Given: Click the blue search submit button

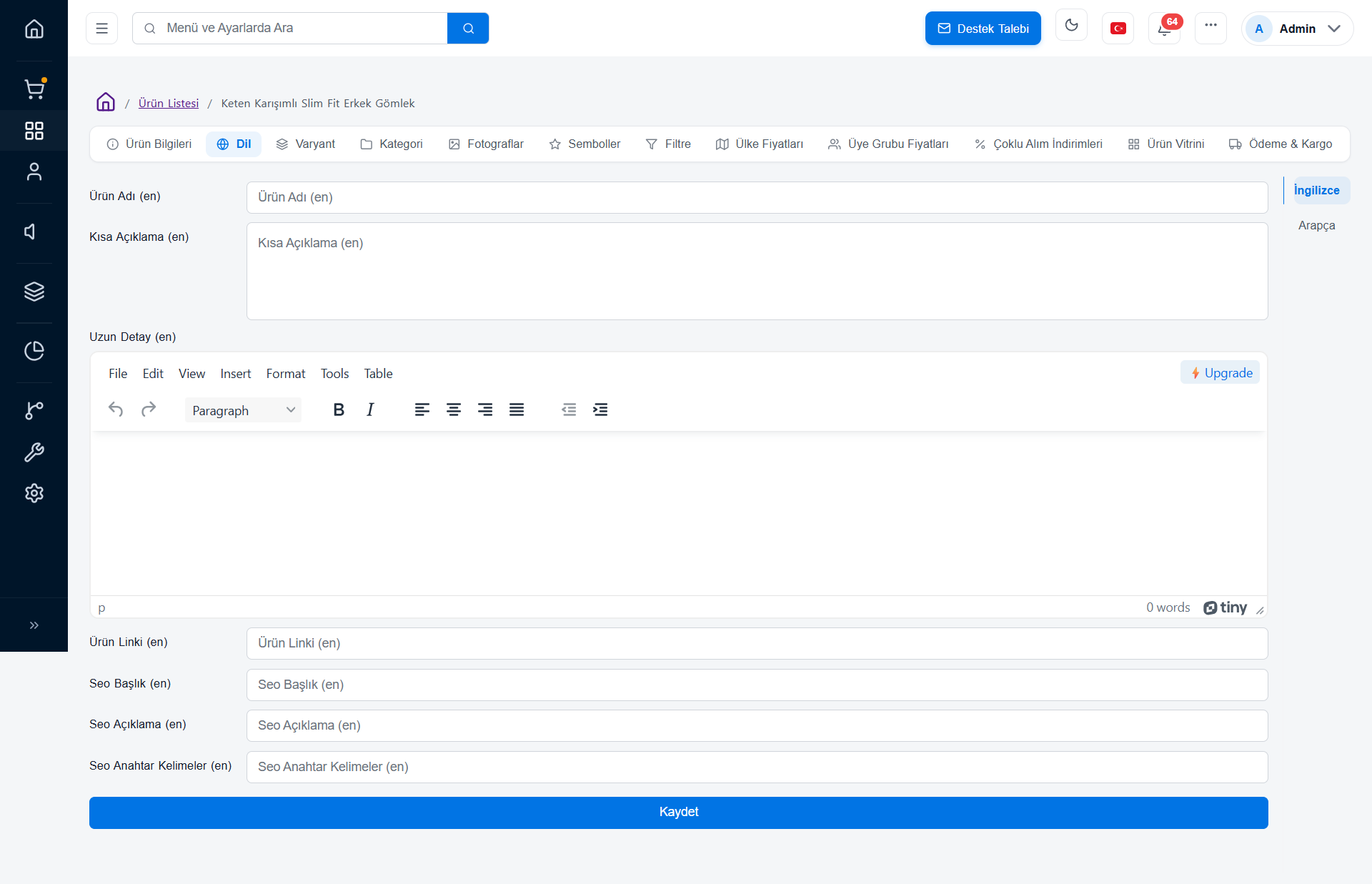Looking at the screenshot, I should click(x=468, y=29).
